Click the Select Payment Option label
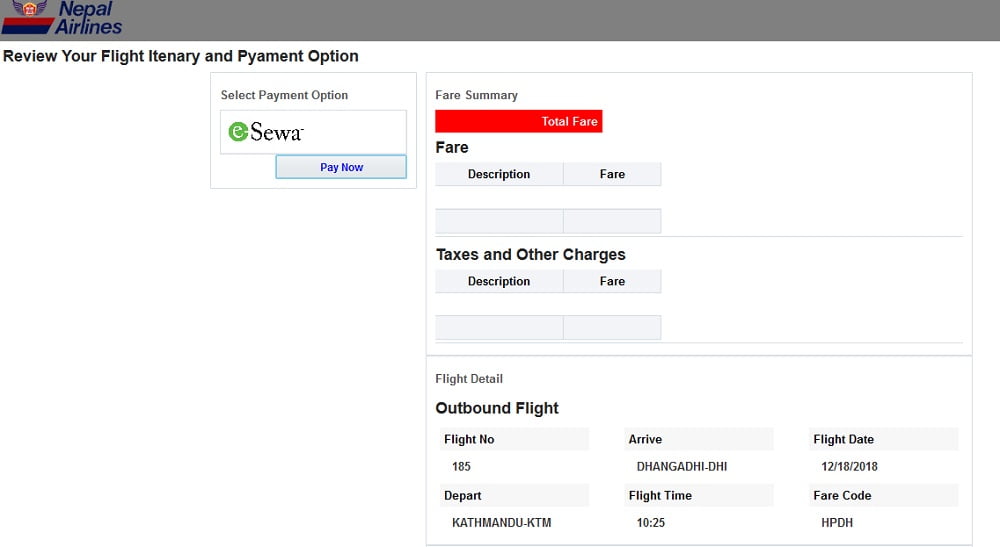 284,95
